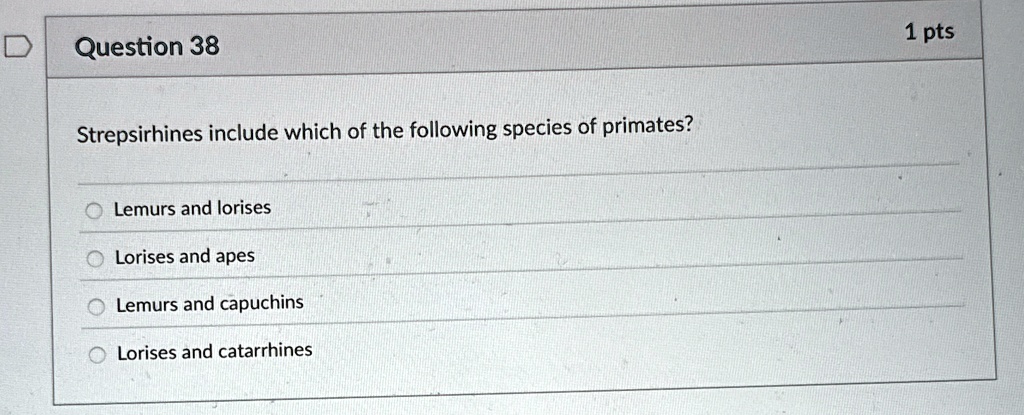Pick the Lemurs and capuchins radio button

(x=97, y=307)
